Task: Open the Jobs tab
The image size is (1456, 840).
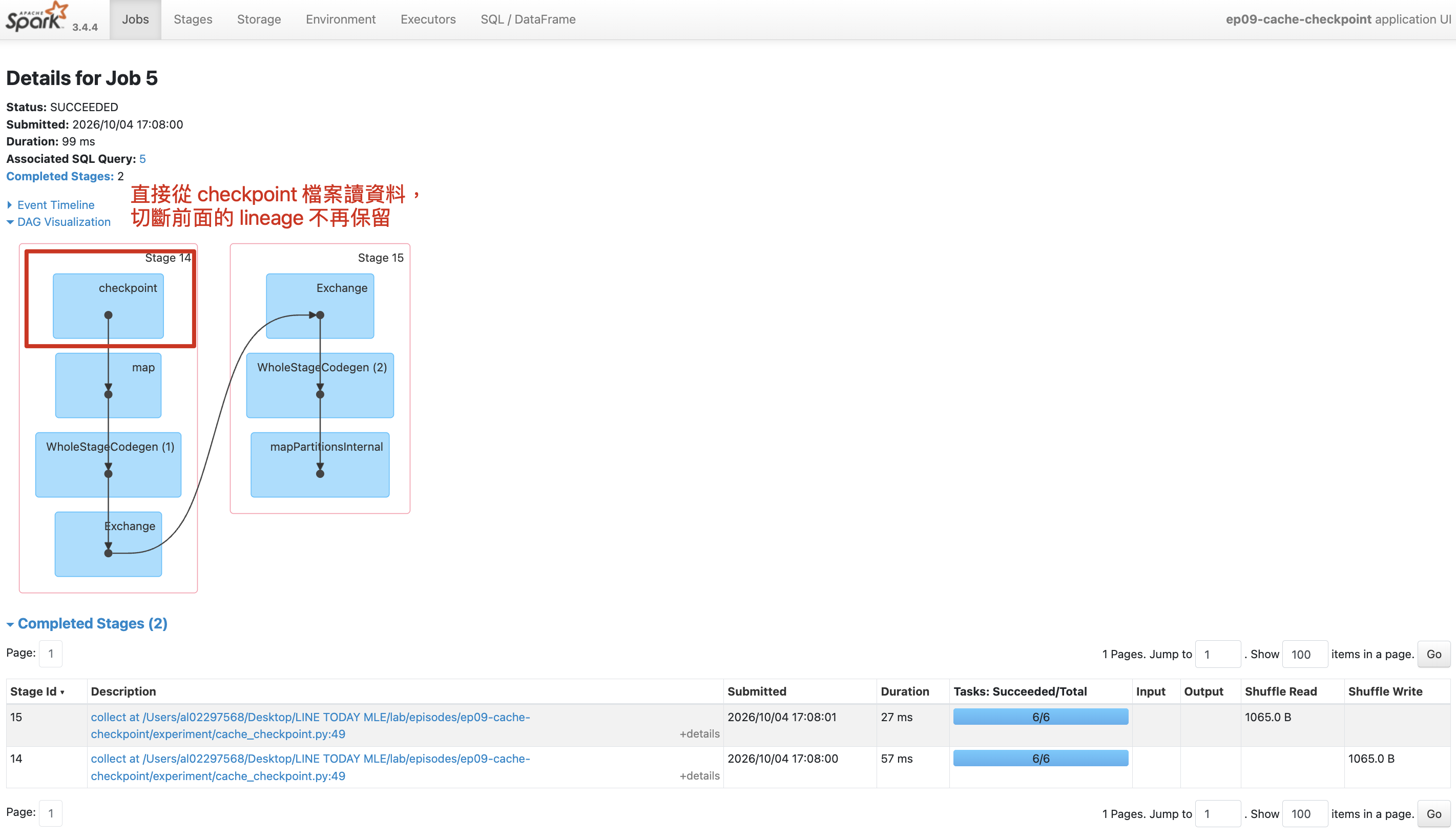Action: pos(136,19)
